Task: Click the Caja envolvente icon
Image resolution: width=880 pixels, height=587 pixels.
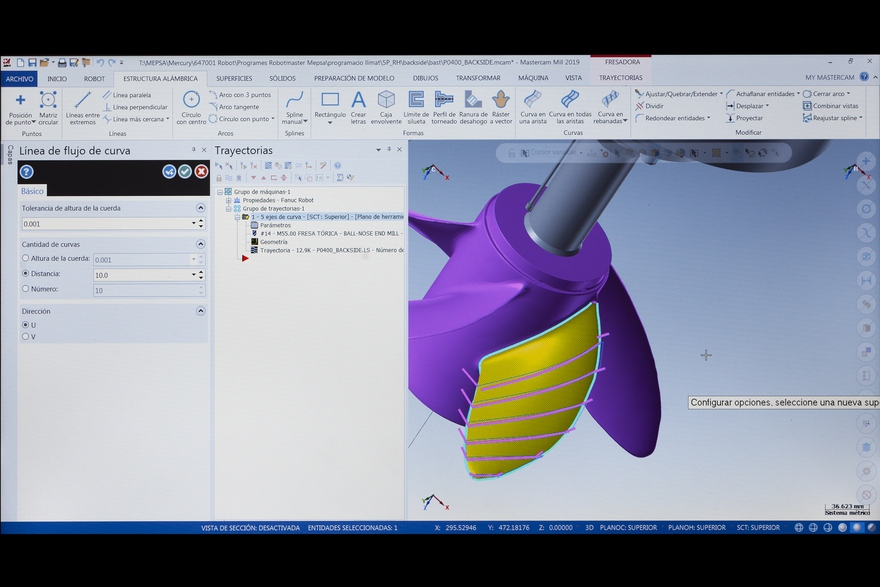Action: click(386, 105)
